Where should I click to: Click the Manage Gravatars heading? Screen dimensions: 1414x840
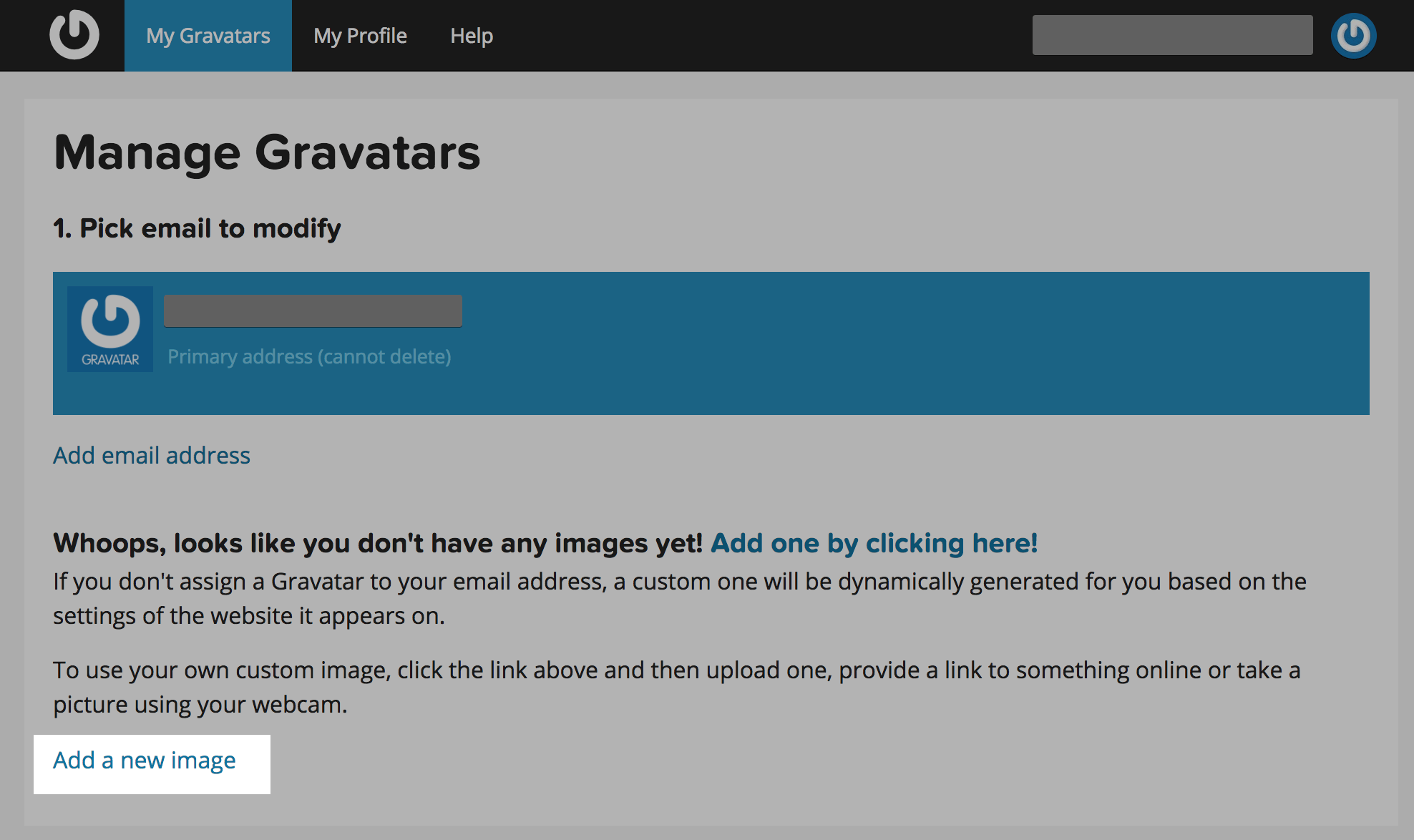(267, 152)
